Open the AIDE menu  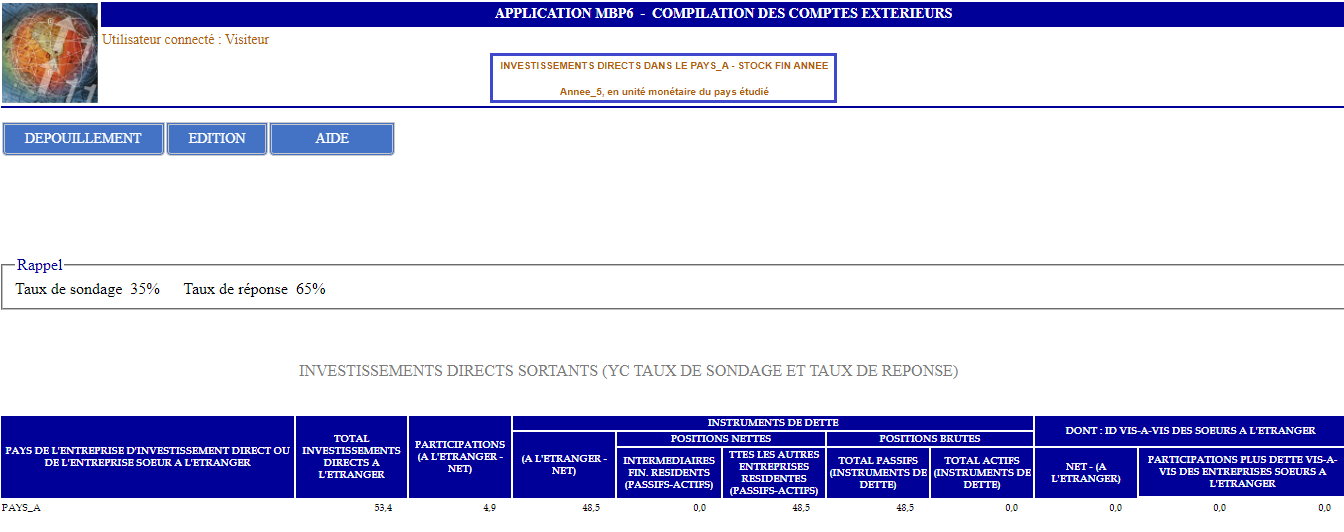[332, 139]
